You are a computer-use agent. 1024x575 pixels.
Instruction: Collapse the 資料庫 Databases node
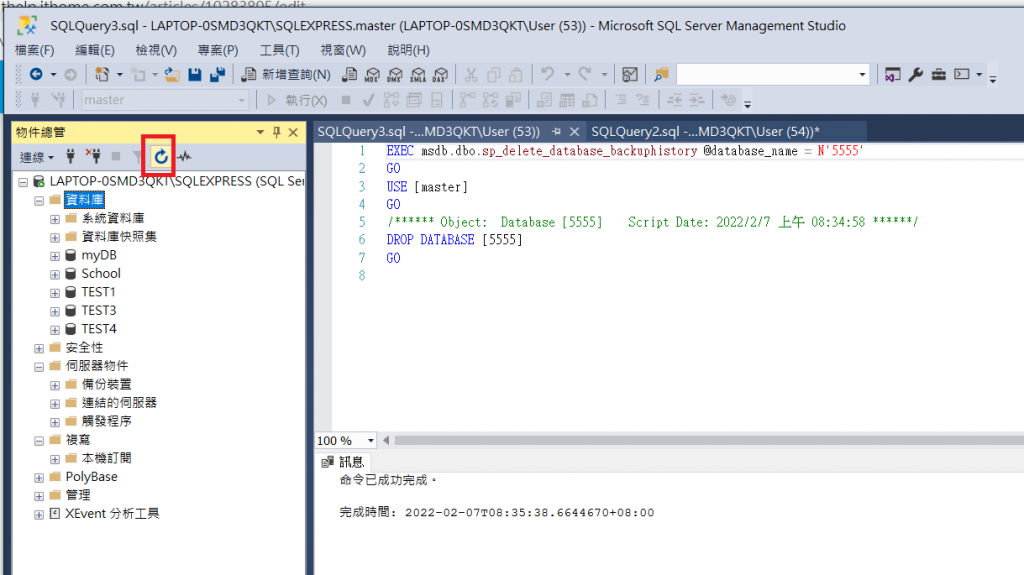pos(39,201)
